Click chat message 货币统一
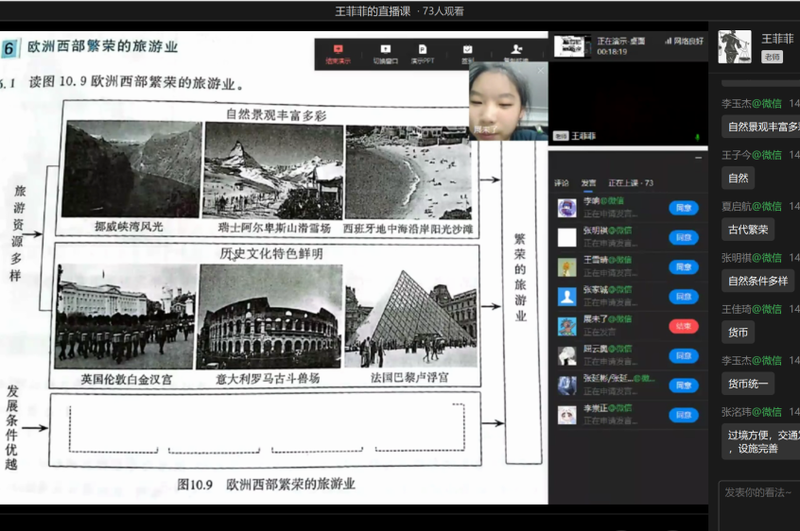 click(x=748, y=384)
